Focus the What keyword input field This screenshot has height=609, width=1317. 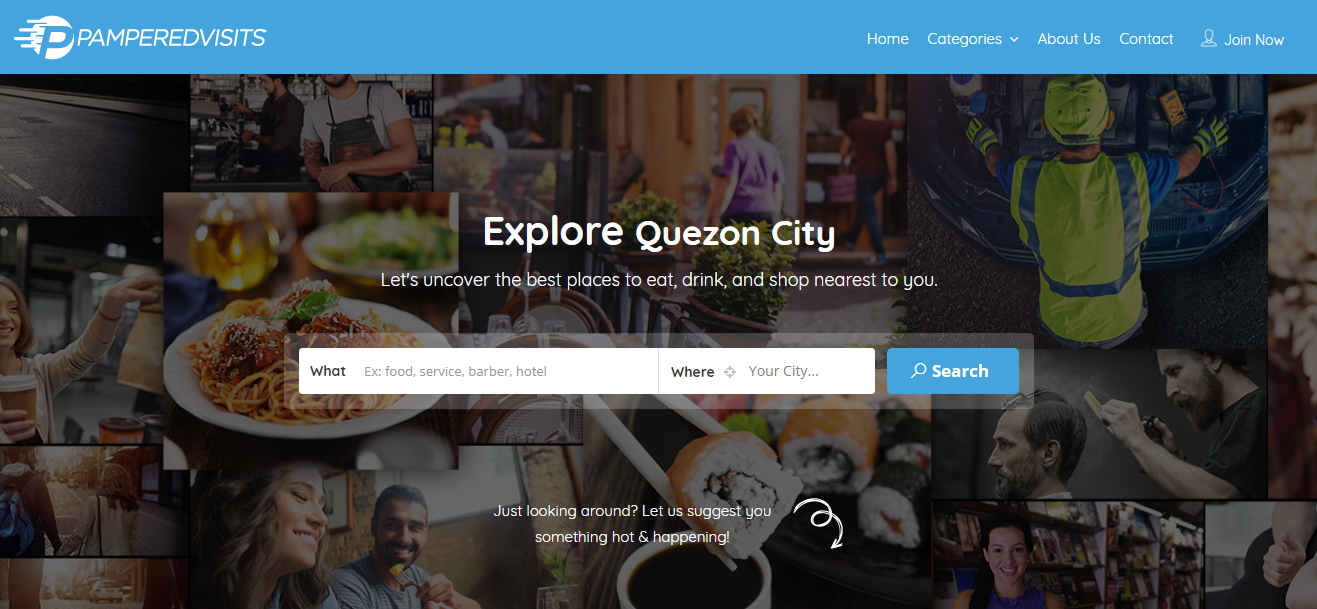coord(504,371)
